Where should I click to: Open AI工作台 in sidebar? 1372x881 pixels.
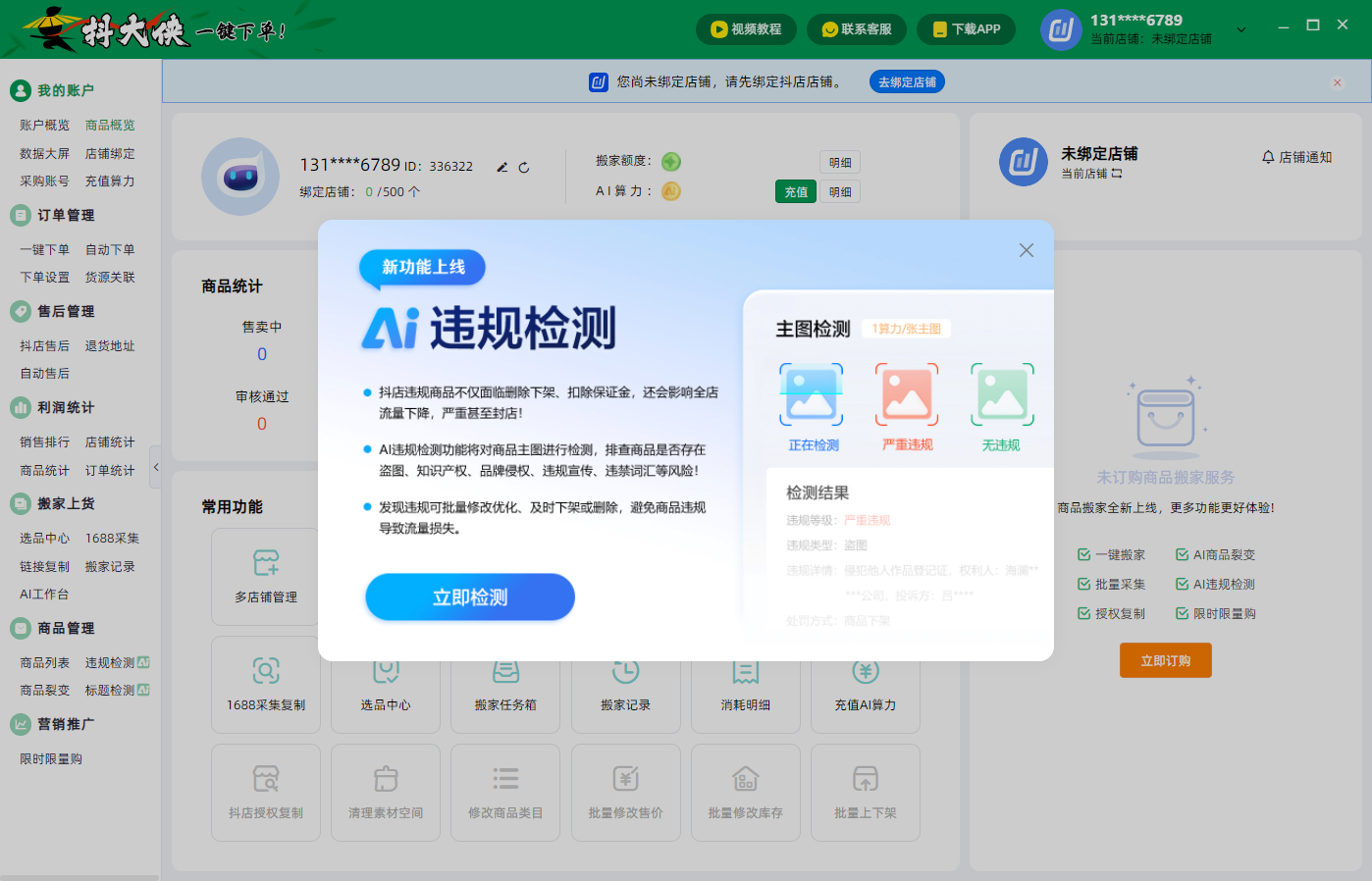pyautogui.click(x=44, y=595)
